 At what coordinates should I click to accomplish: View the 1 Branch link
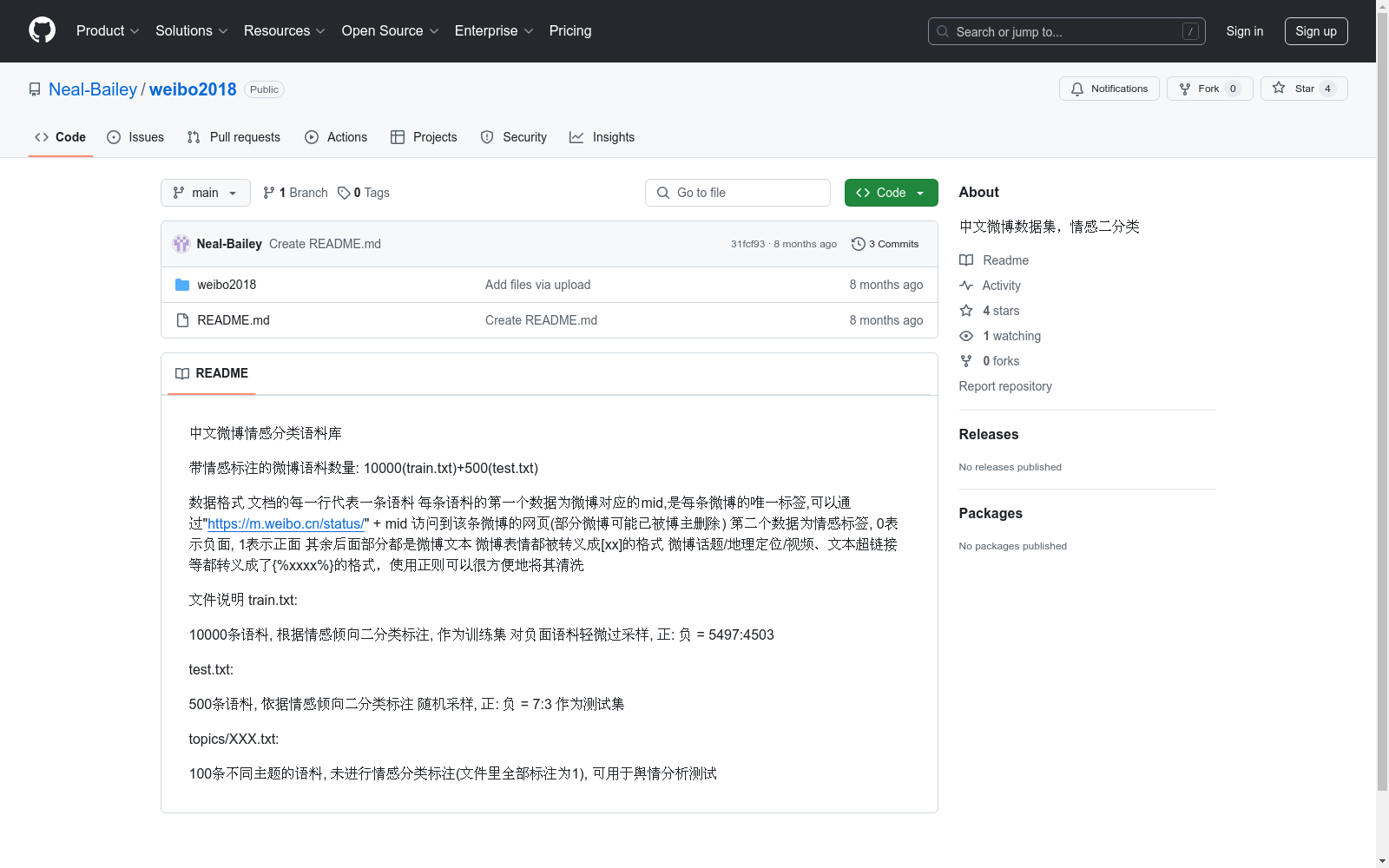295,193
